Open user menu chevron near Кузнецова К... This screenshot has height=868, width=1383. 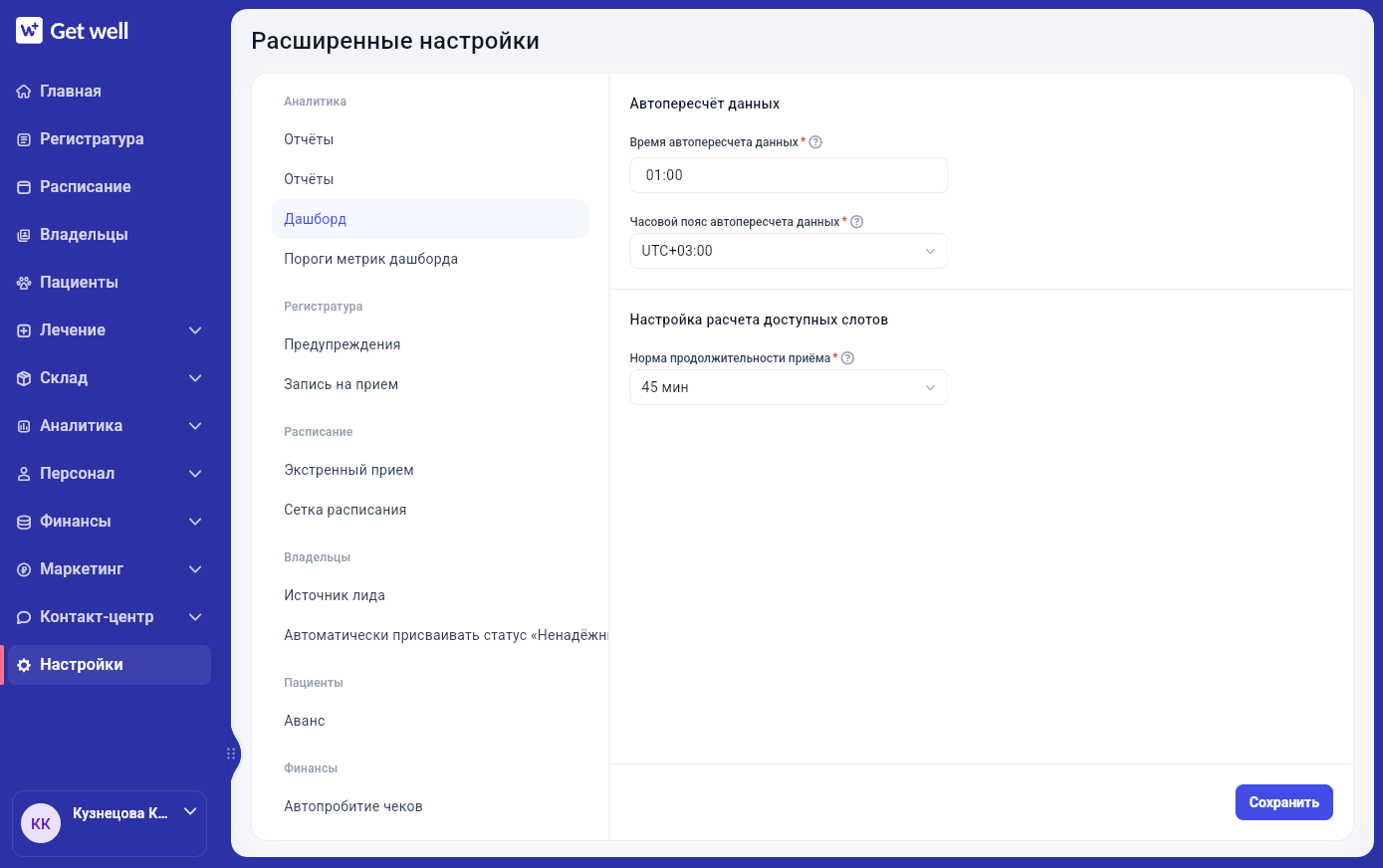[190, 812]
